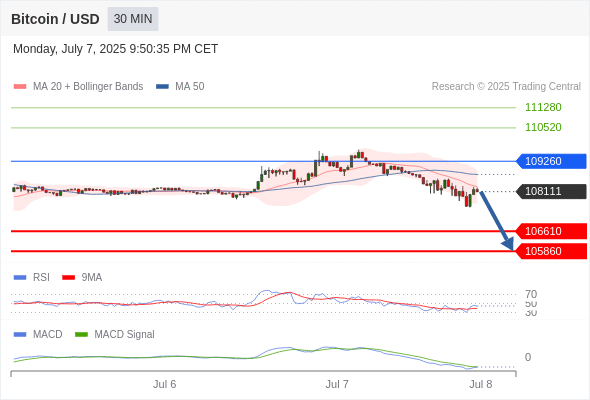Viewport: 590px width, 400px height.
Task: Click the RSI blue legend marker
Action: click(x=20, y=278)
